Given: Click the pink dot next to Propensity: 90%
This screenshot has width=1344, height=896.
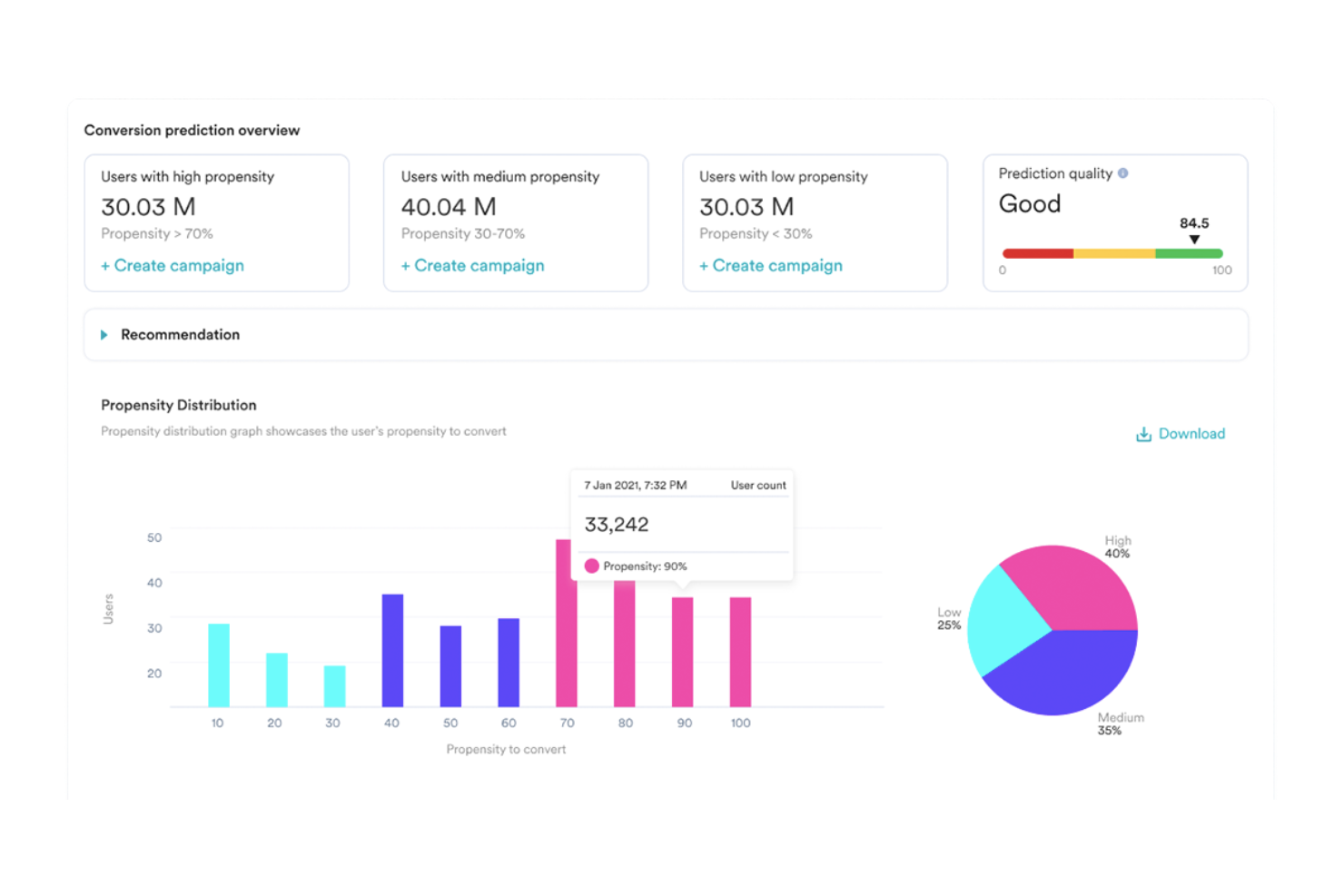Looking at the screenshot, I should [592, 566].
